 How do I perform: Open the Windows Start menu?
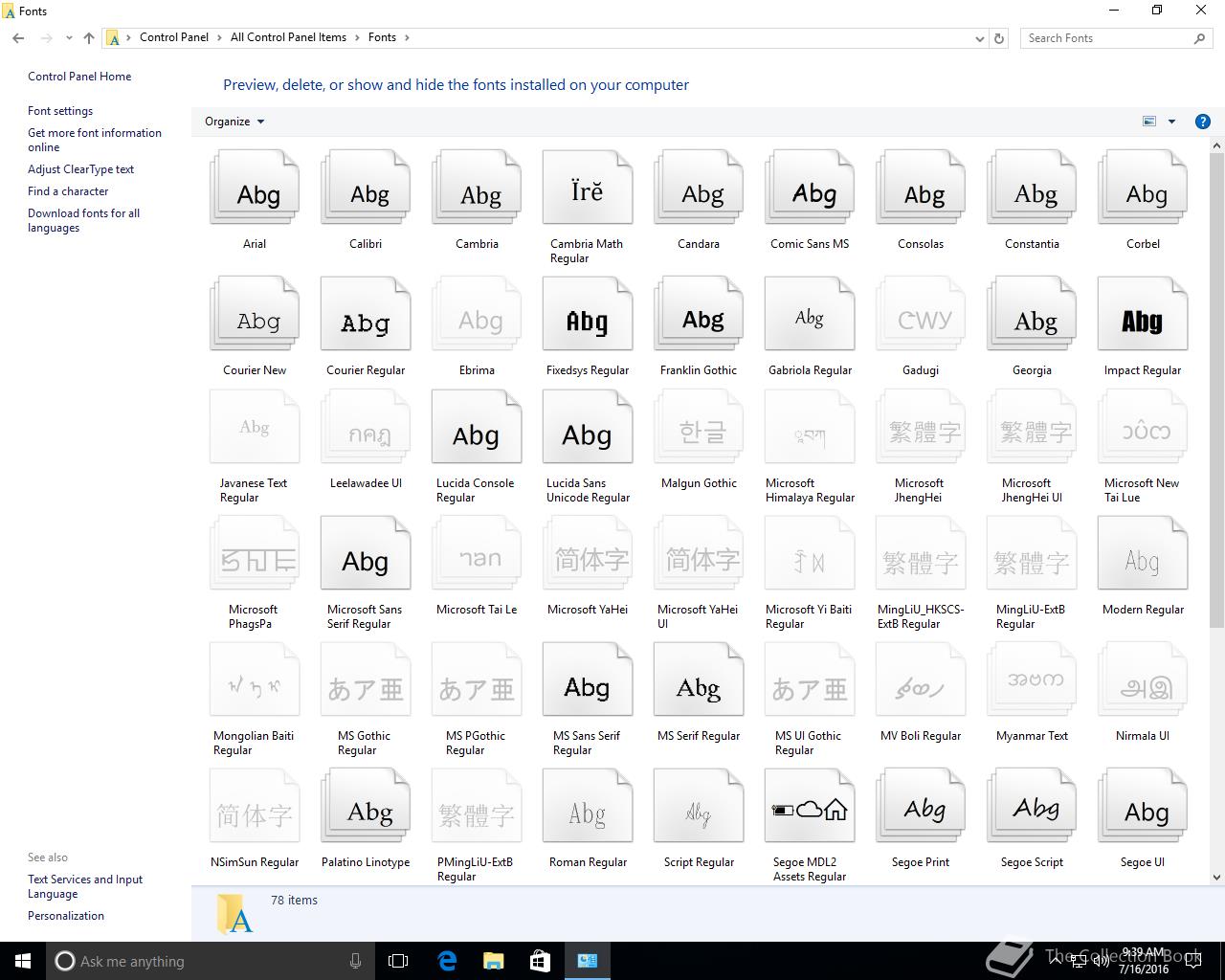pos(23,961)
